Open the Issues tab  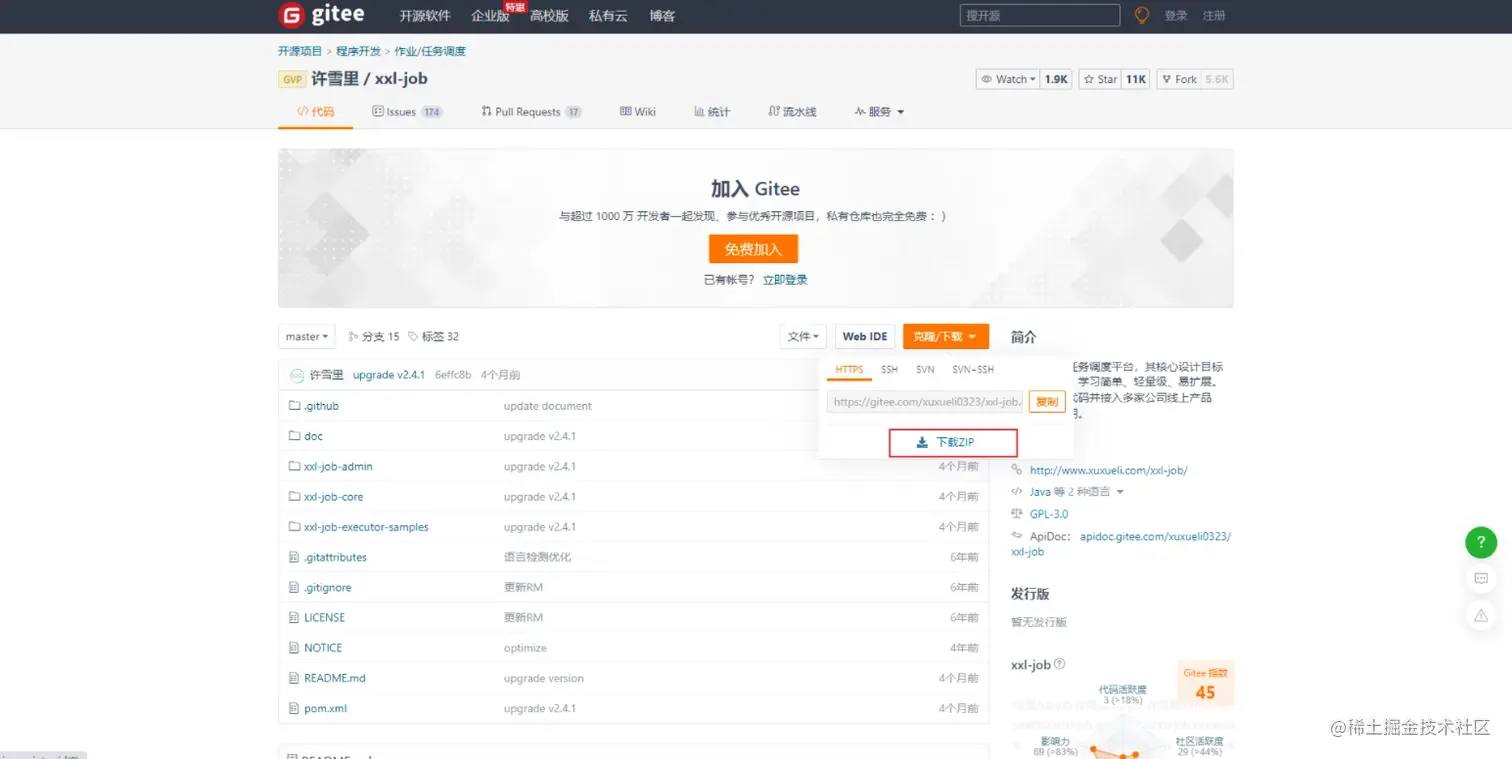tap(407, 112)
